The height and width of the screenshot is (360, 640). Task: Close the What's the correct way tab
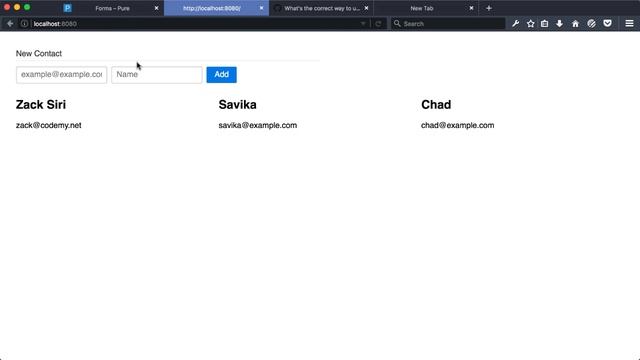[x=366, y=8]
